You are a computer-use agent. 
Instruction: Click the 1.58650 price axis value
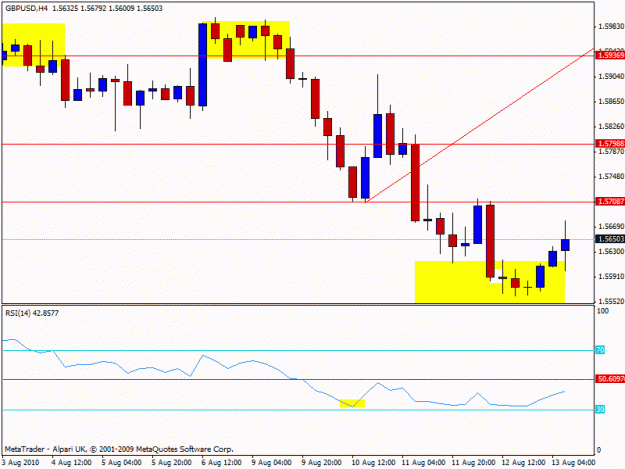coord(611,101)
